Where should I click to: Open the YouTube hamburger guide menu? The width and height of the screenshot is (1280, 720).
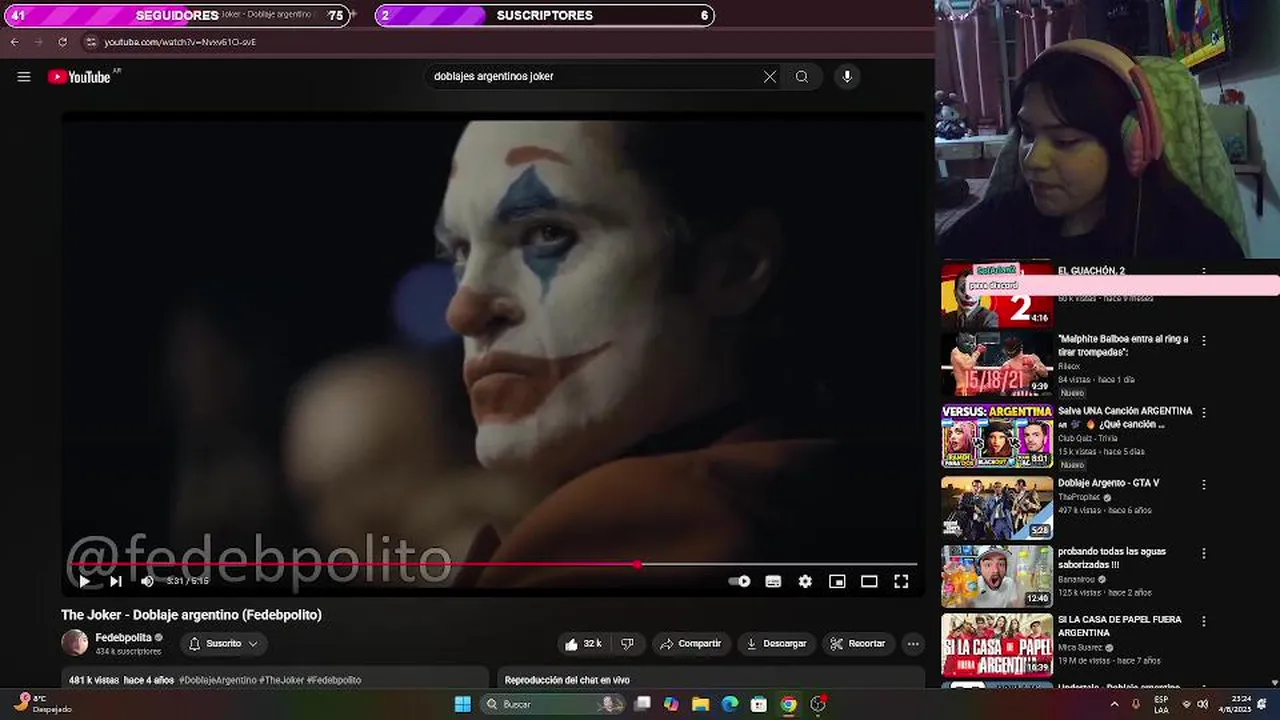[x=24, y=77]
